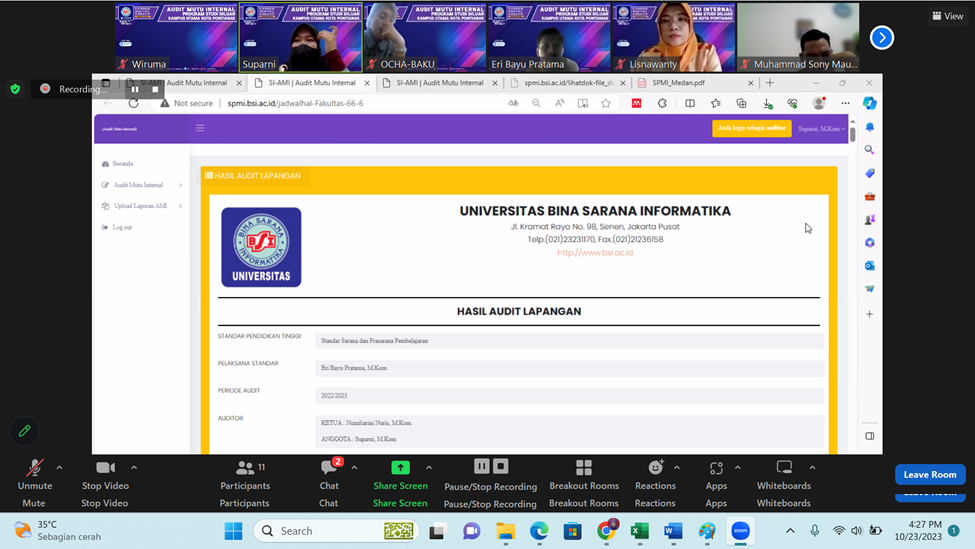The height and width of the screenshot is (549, 975).
Task: Expand chat options arrow
Action: click(354, 468)
